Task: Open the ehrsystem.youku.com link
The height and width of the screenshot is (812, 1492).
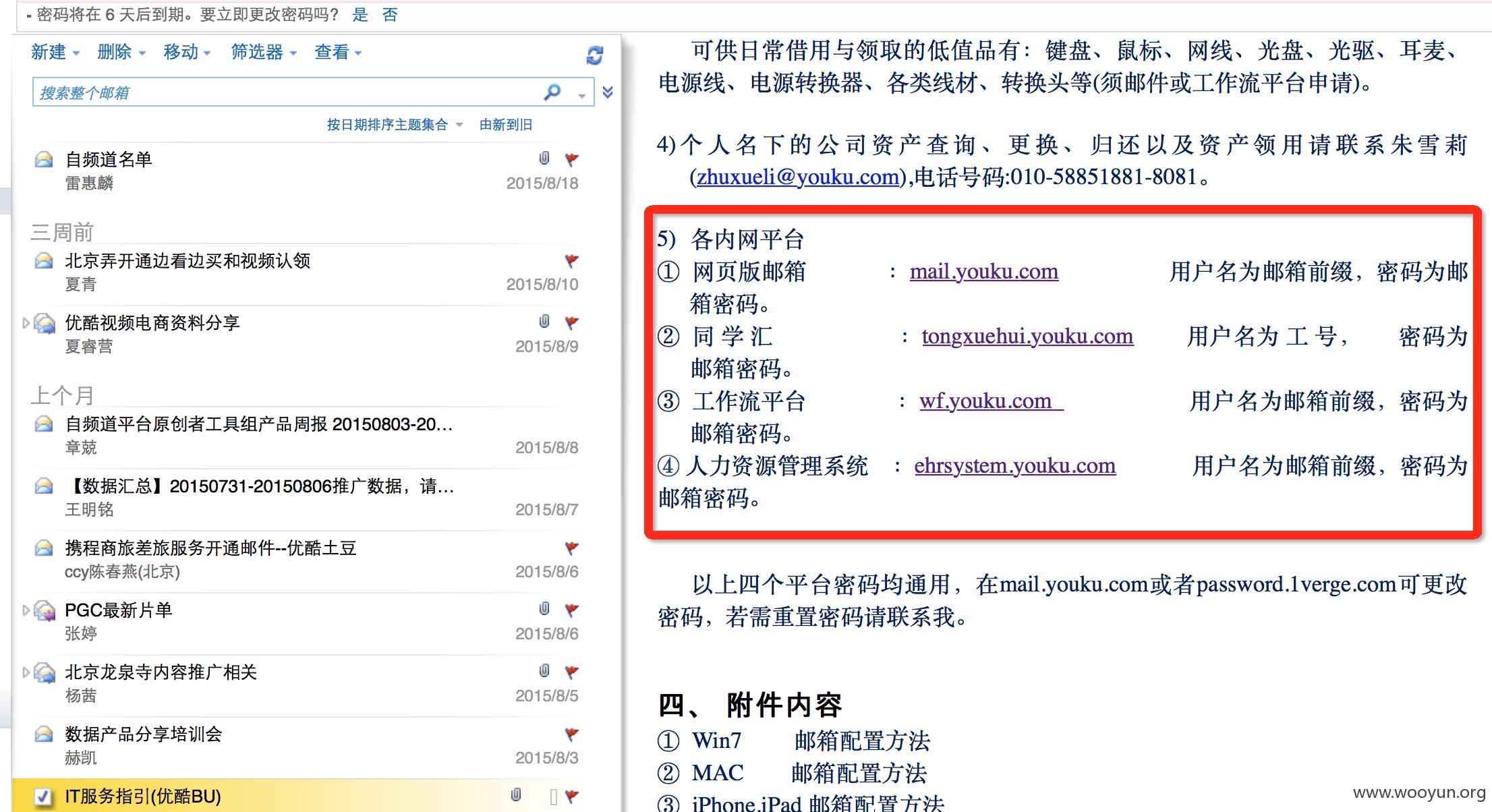Action: coord(1015,465)
